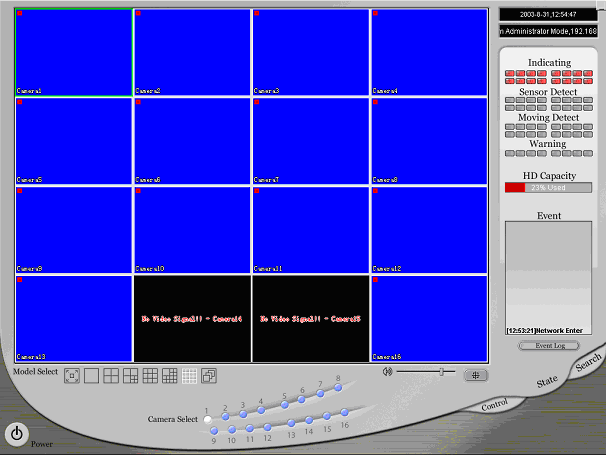The height and width of the screenshot is (455, 606).
Task: Open the Event Log
Action: point(549,346)
